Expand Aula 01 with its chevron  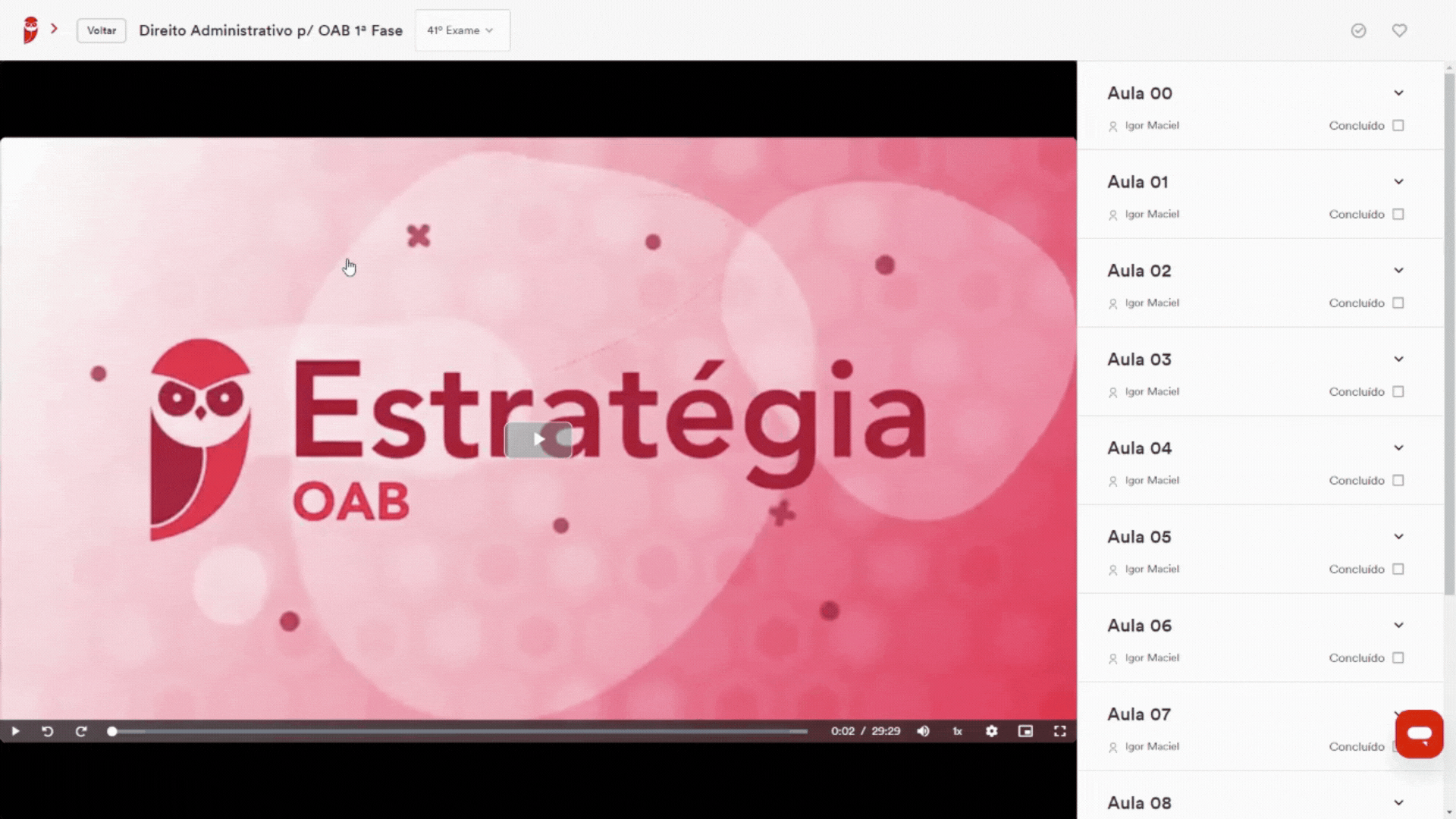pyautogui.click(x=1398, y=181)
